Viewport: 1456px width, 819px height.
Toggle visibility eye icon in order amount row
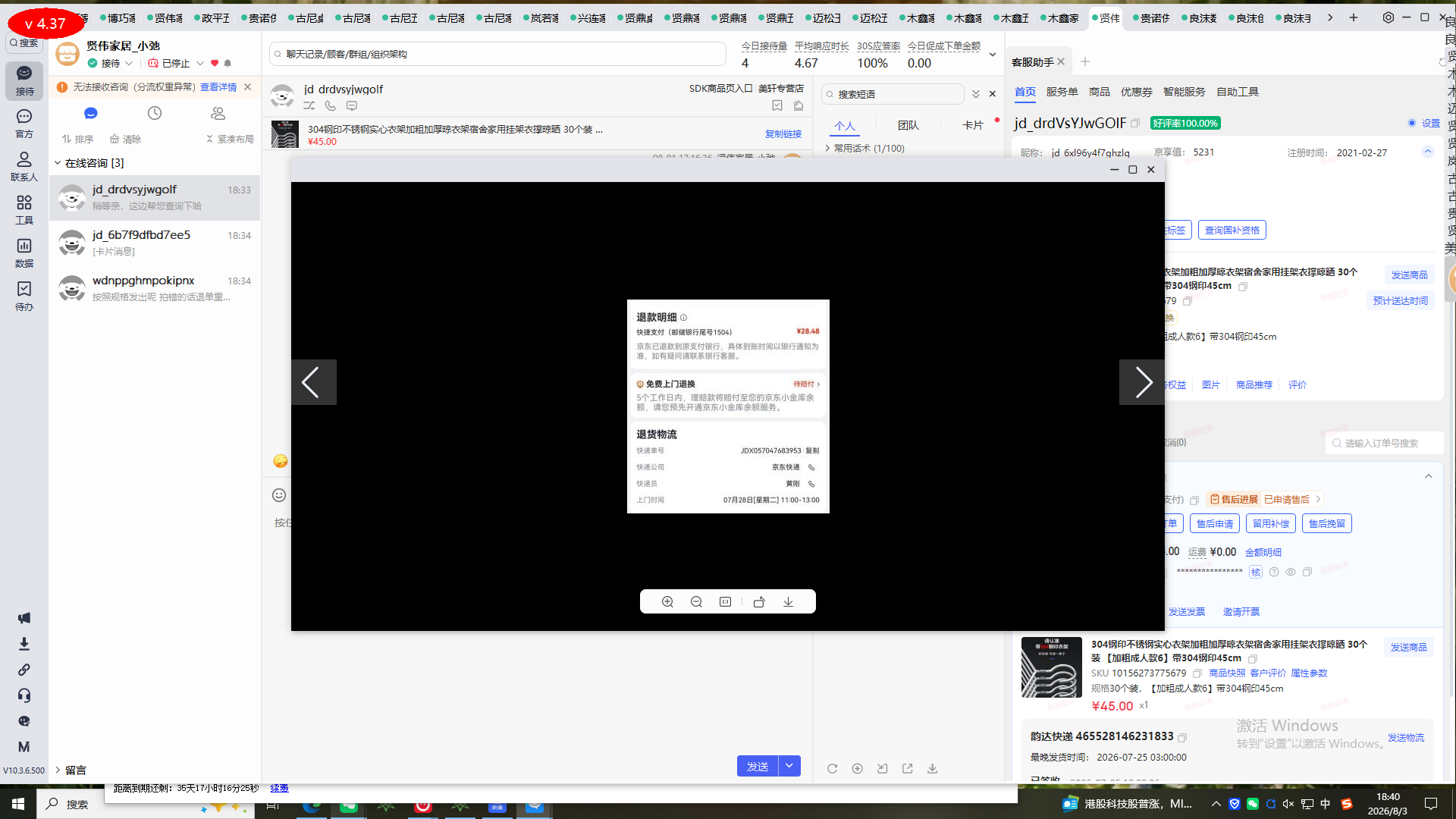tap(1290, 572)
